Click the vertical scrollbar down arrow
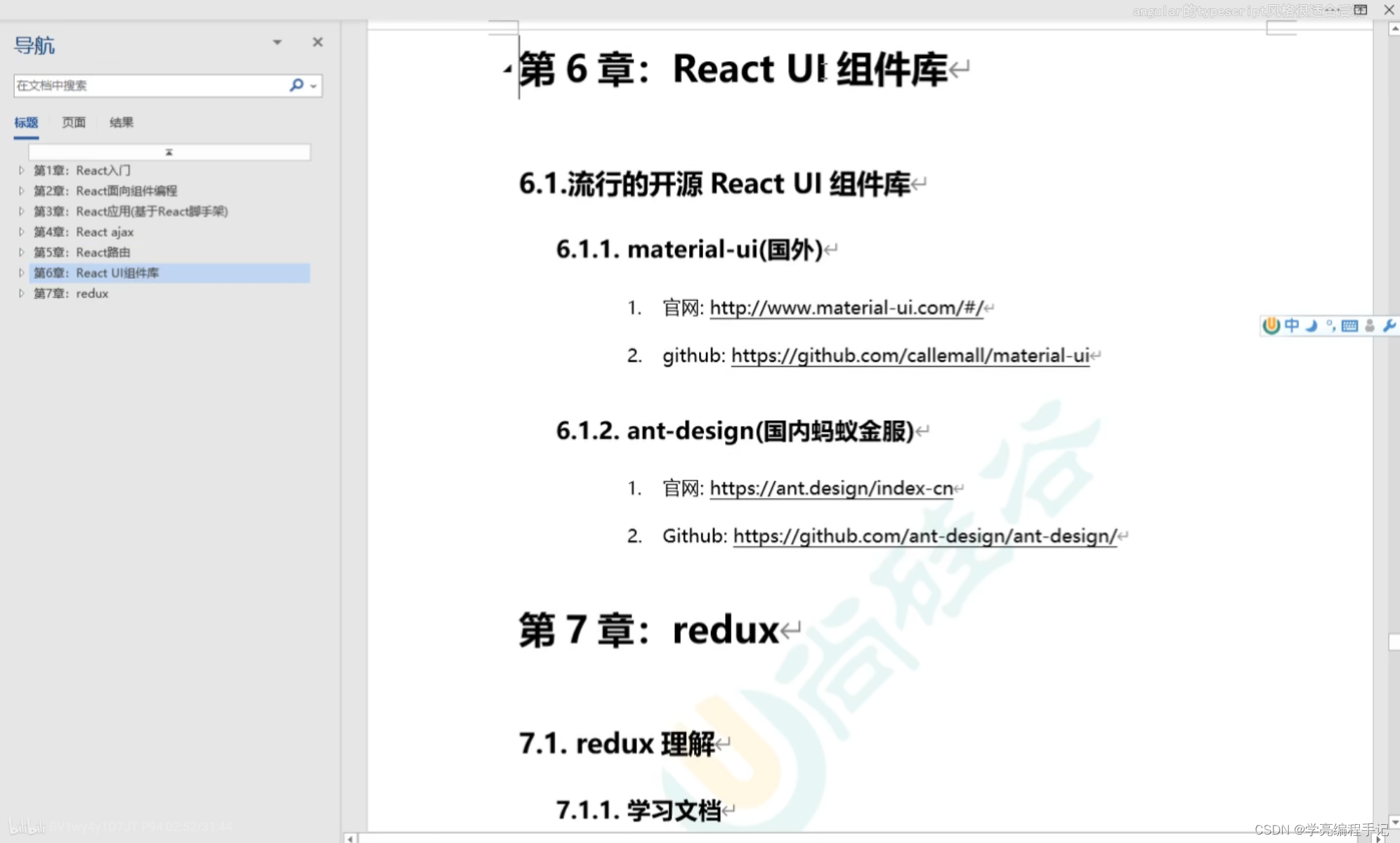 click(1394, 821)
